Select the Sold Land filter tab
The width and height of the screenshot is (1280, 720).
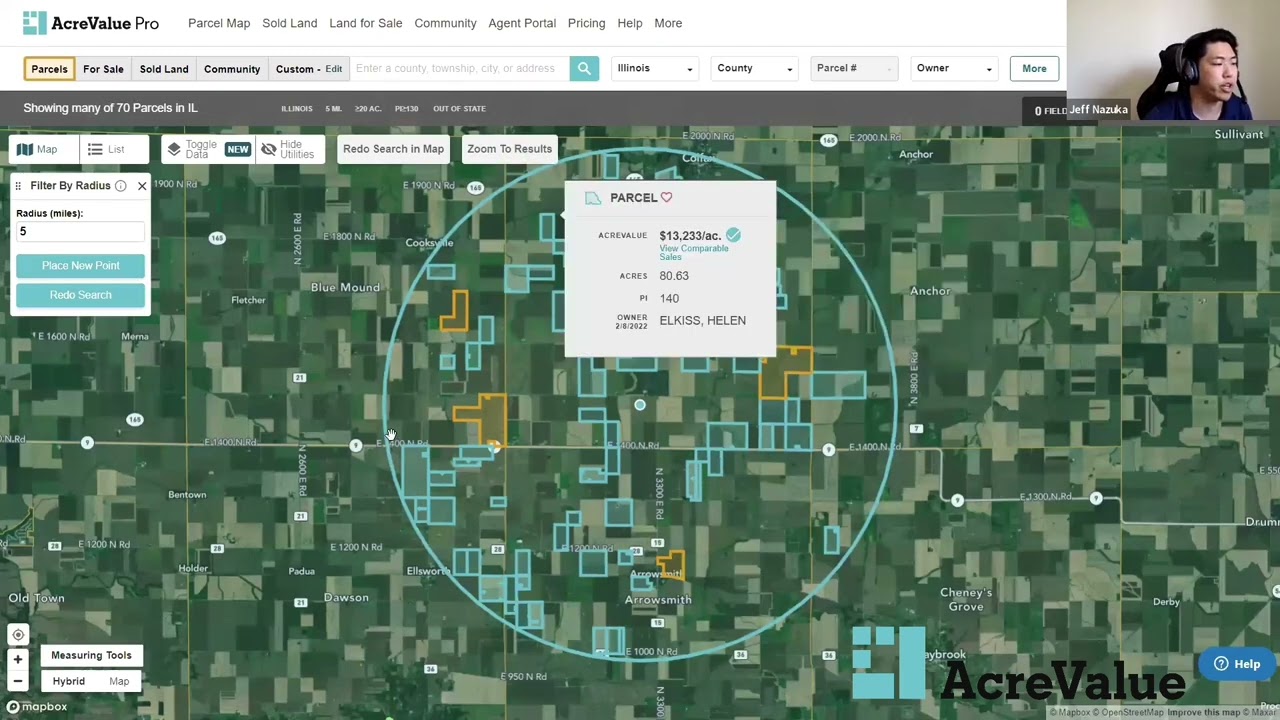(x=164, y=69)
